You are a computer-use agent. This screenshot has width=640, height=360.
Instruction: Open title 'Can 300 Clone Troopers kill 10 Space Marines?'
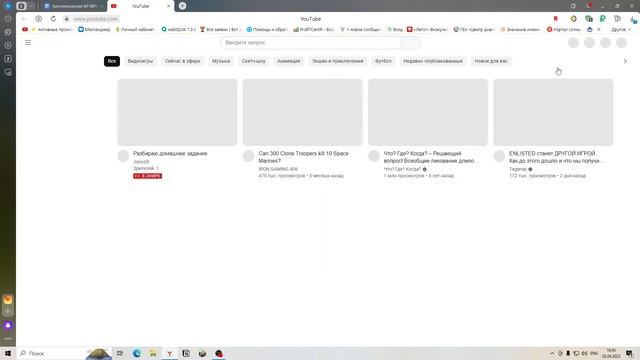(x=303, y=157)
